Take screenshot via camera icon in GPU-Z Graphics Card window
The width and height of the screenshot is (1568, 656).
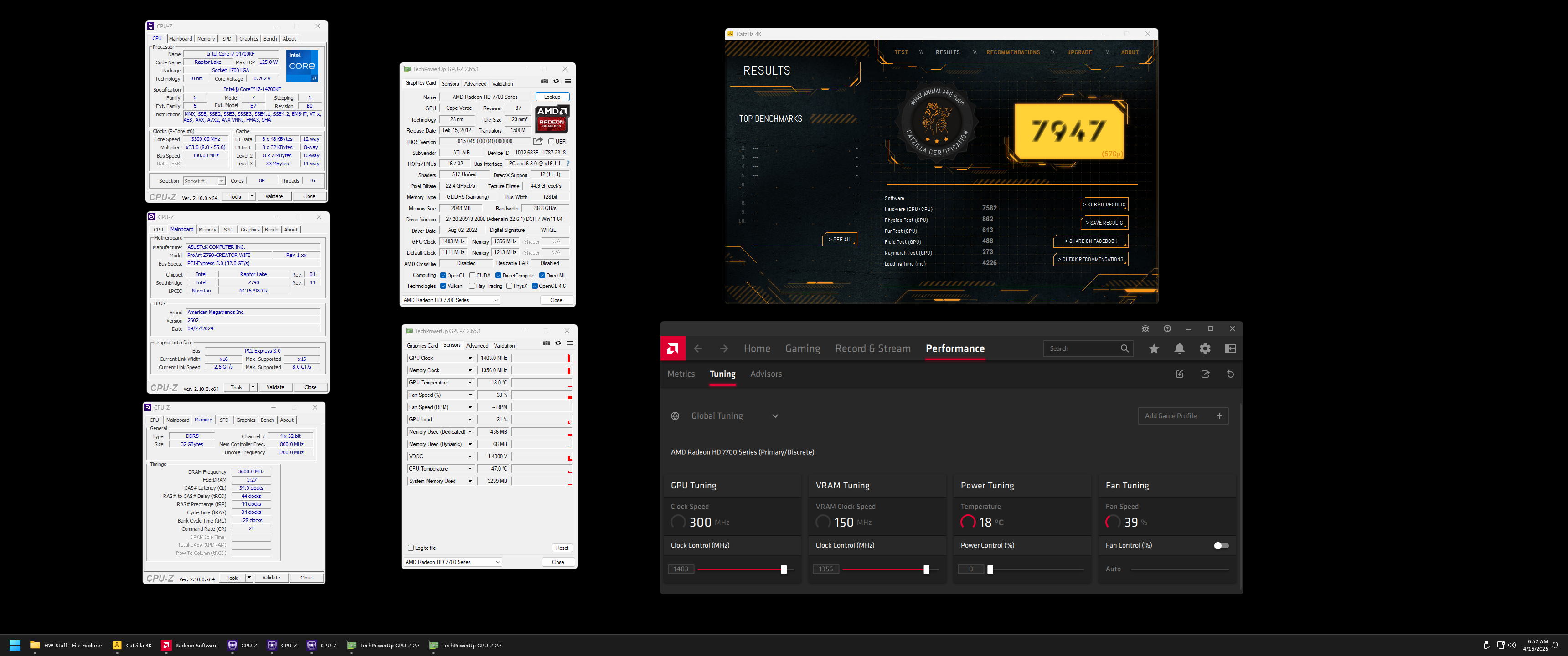point(545,81)
